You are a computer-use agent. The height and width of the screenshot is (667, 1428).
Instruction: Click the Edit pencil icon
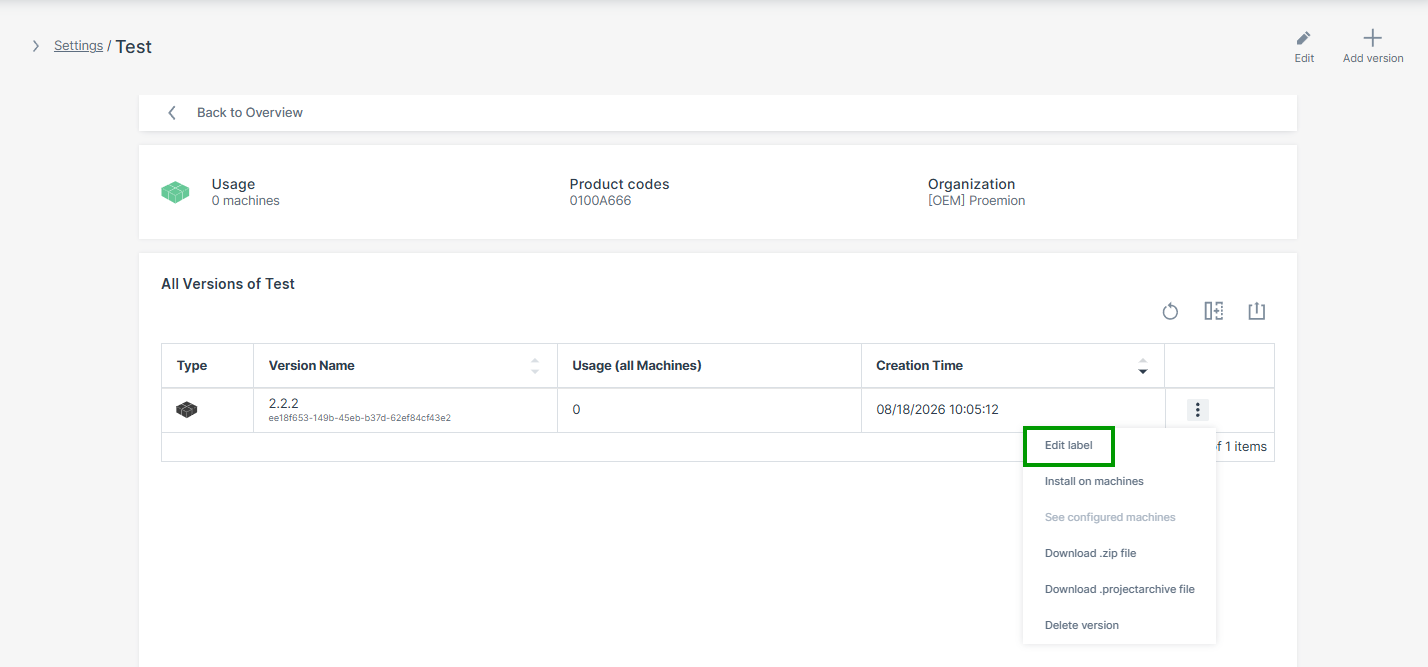pyautogui.click(x=1304, y=39)
